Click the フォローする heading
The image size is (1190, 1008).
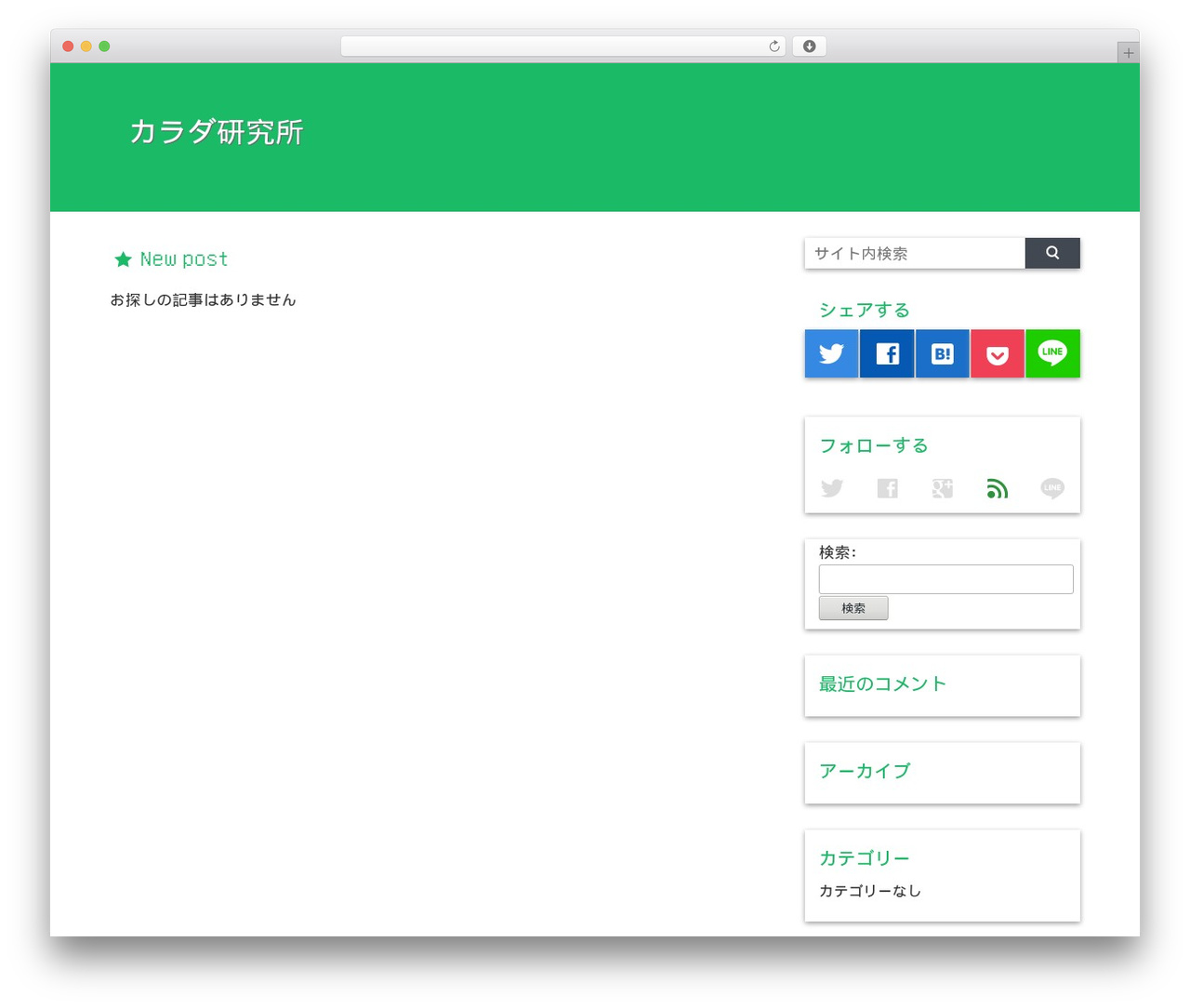pos(874,445)
